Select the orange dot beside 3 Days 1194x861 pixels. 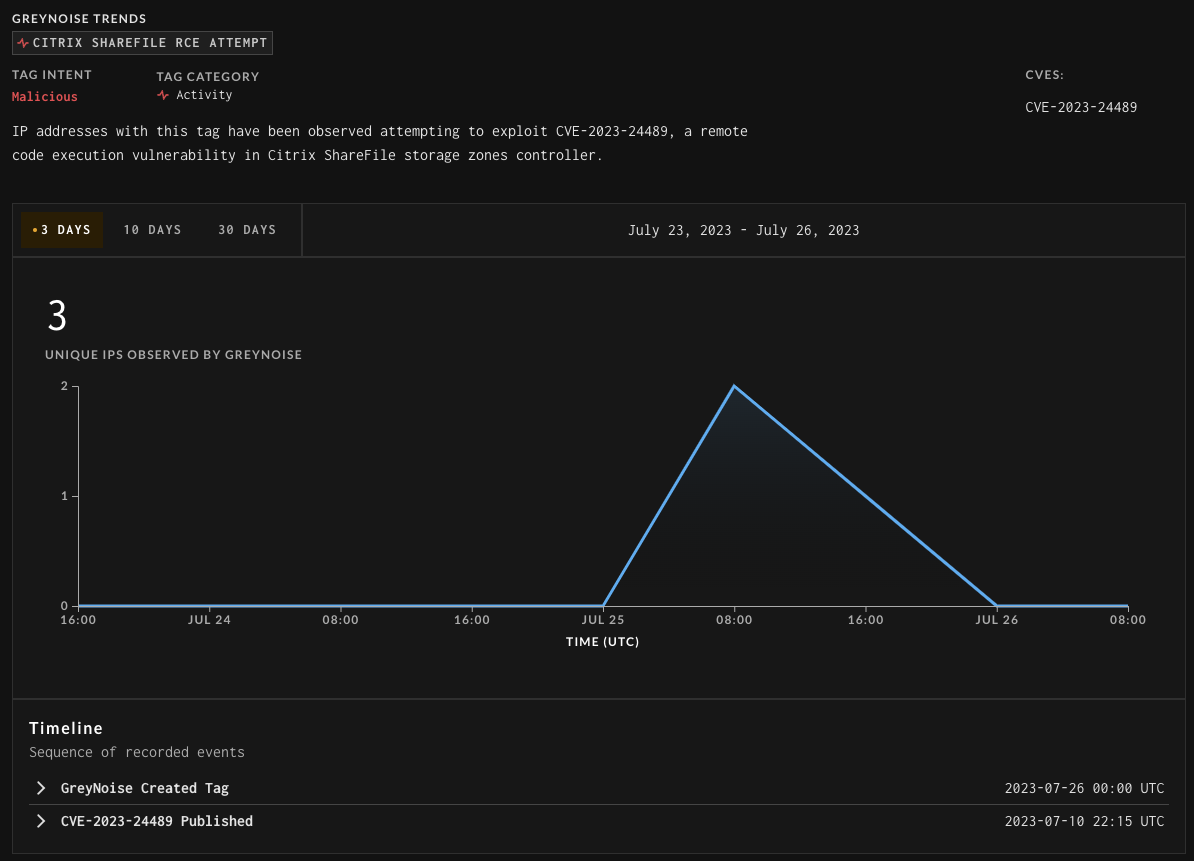tap(35, 230)
